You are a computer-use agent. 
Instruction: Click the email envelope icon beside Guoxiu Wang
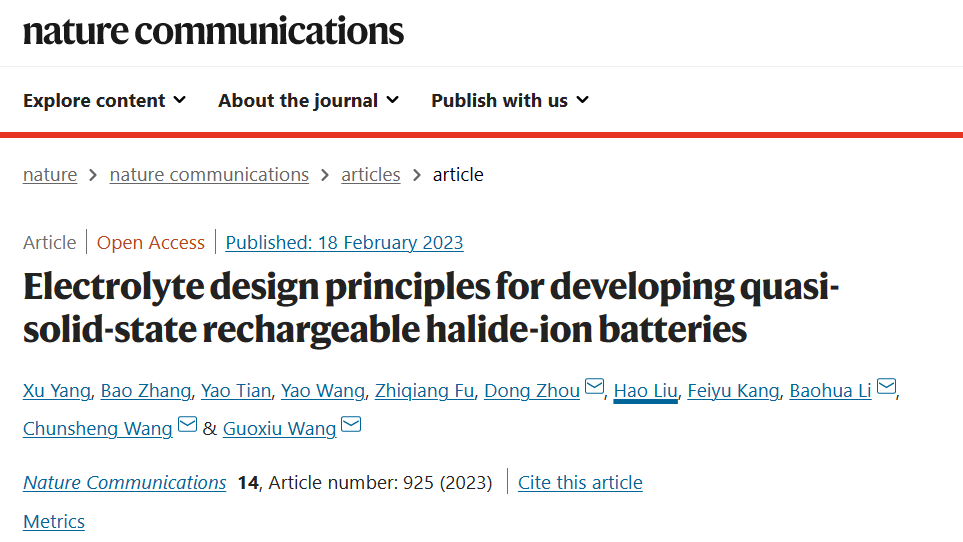point(351,424)
